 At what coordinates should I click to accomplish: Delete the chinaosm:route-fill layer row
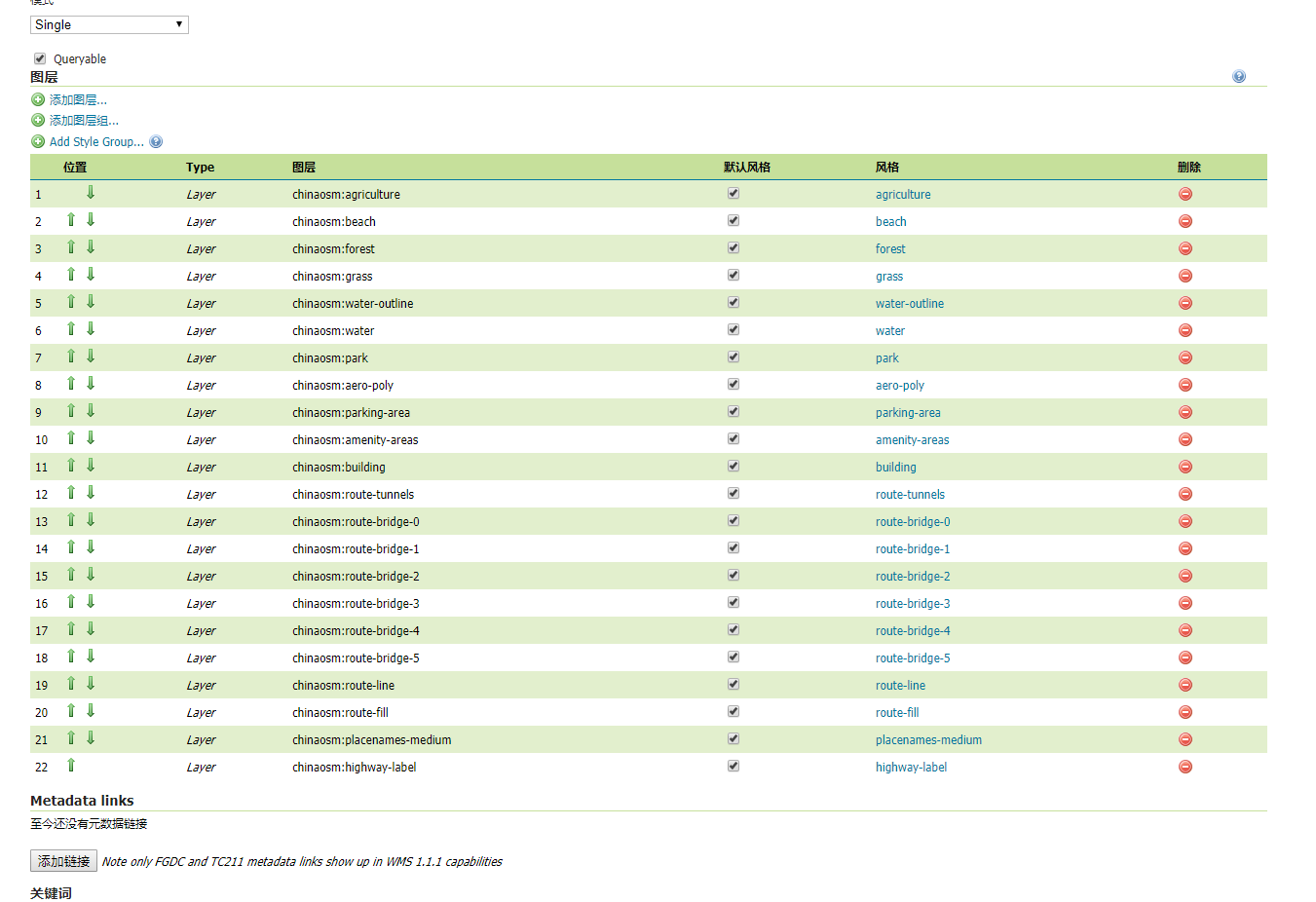pyautogui.click(x=1185, y=712)
